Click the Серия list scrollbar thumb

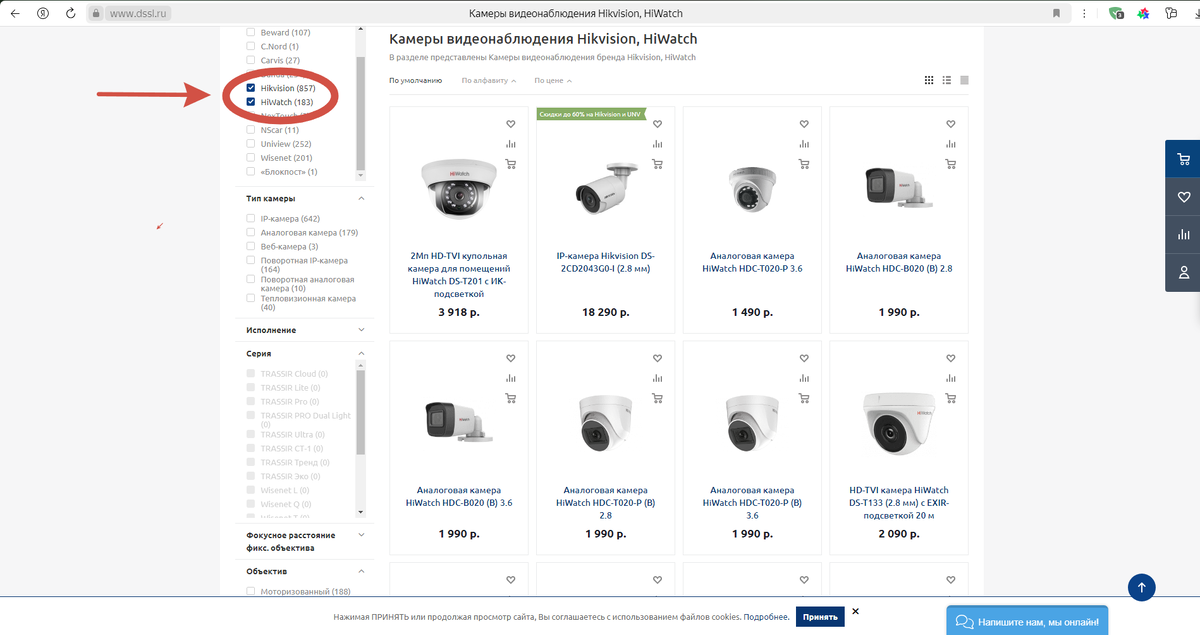coord(361,410)
